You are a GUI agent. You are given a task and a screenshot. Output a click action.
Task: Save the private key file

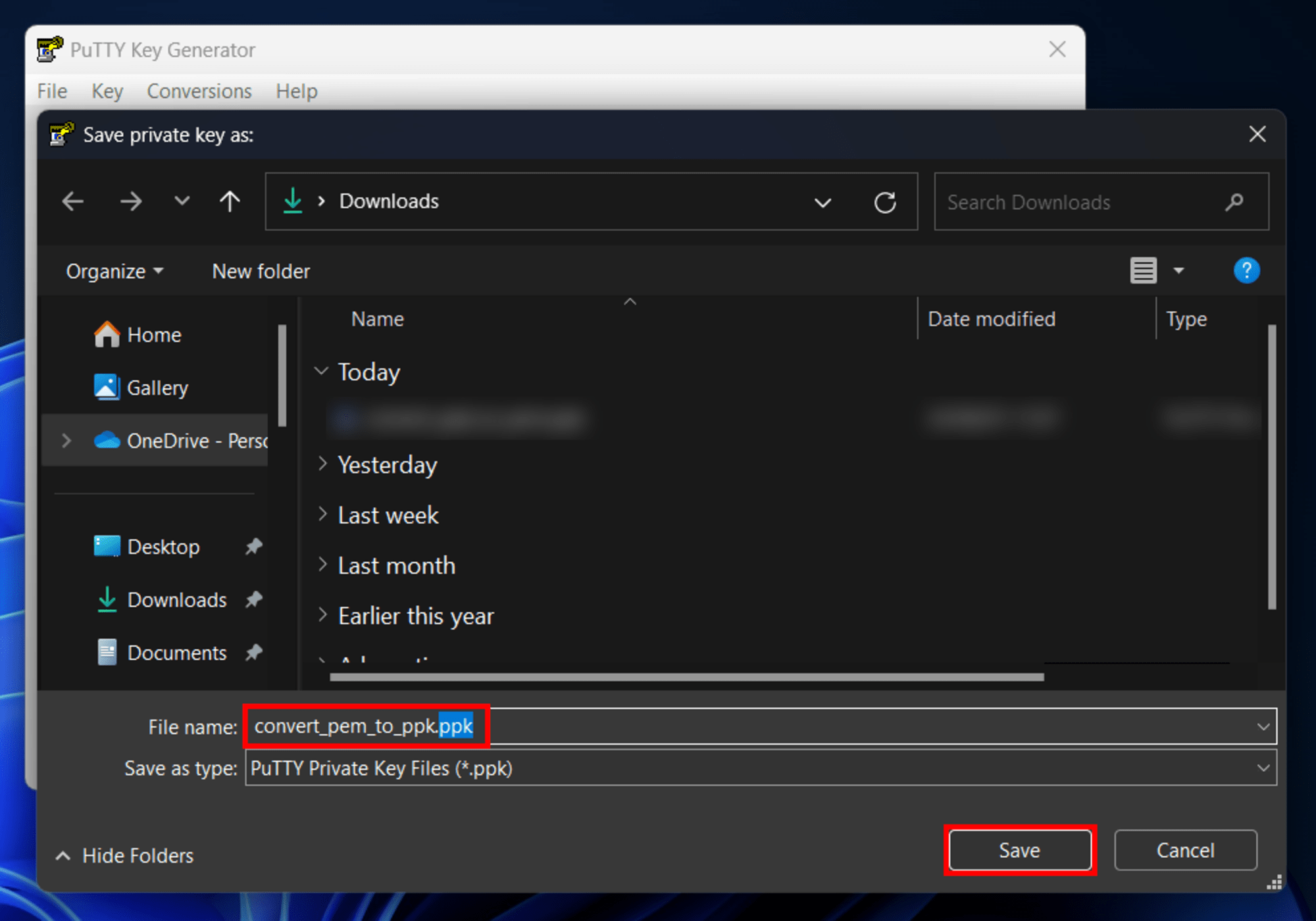[1020, 850]
